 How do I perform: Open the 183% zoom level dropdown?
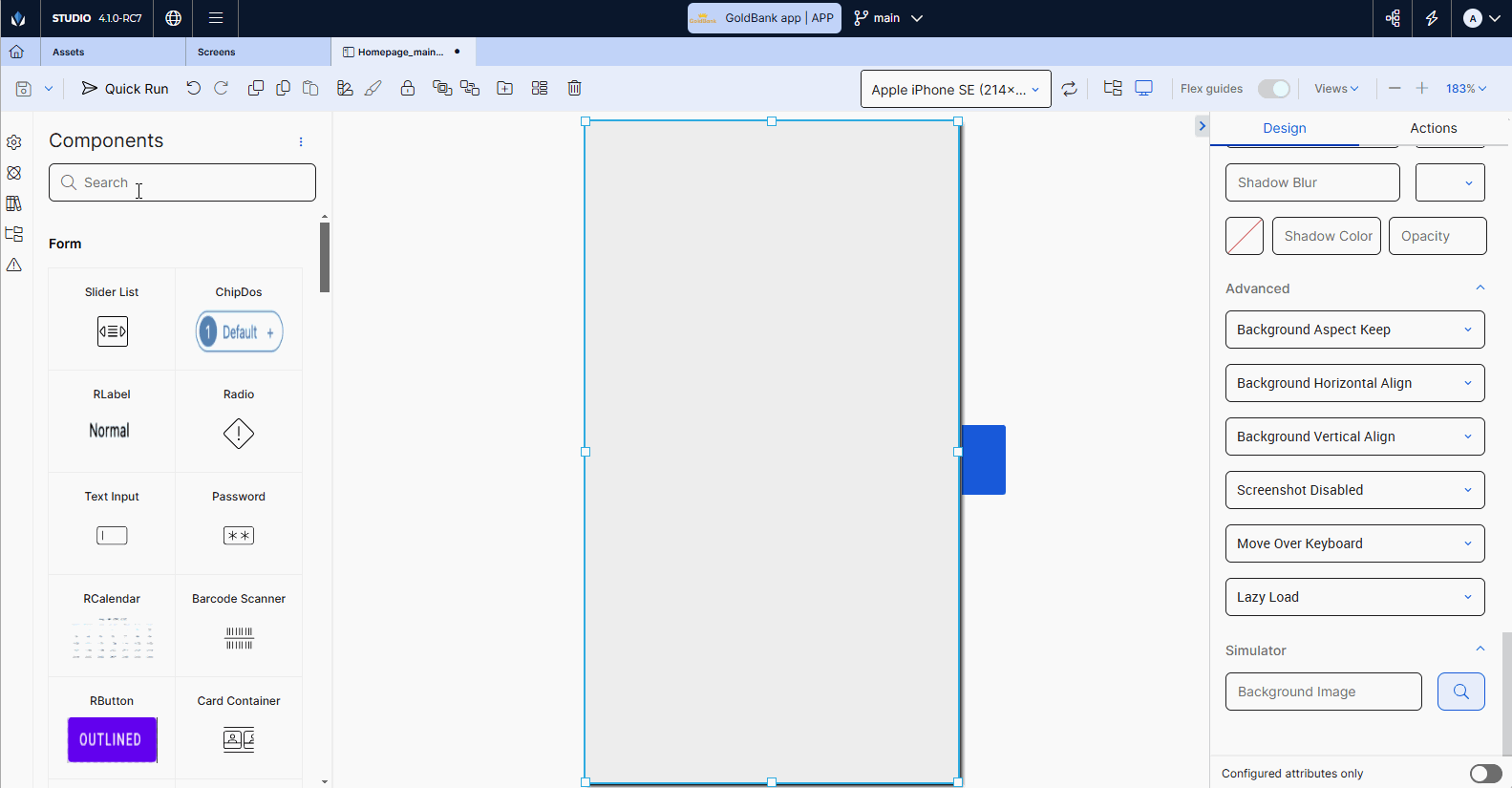pyautogui.click(x=1466, y=89)
